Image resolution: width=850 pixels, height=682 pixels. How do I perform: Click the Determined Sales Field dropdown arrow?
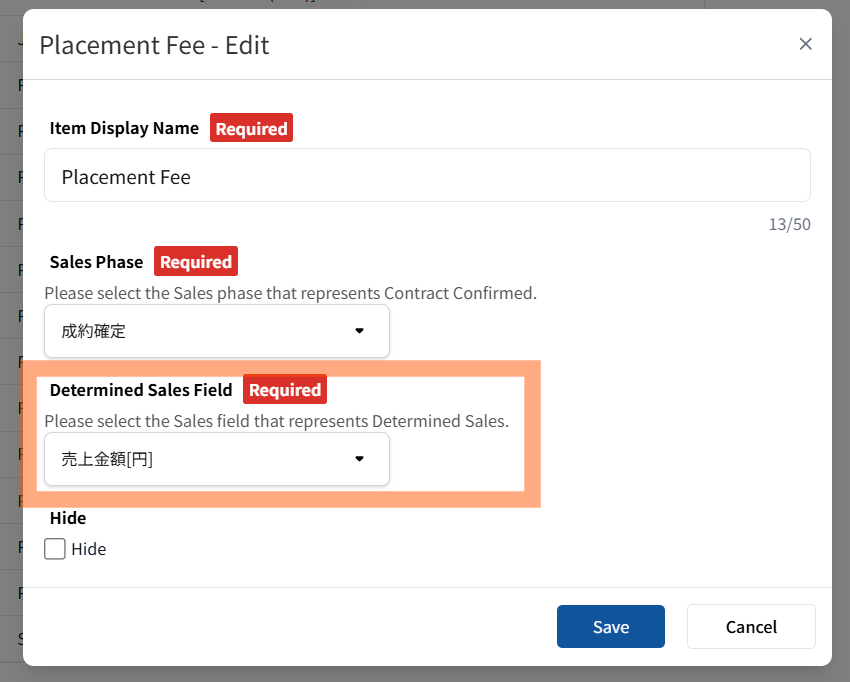point(360,459)
